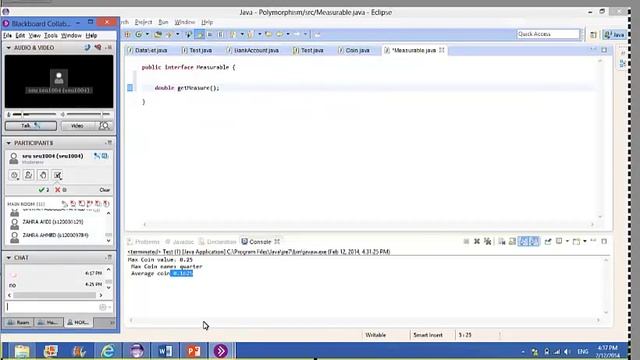The height and width of the screenshot is (360, 640).
Task: Click the Clear Console icon
Action: click(x=502, y=242)
